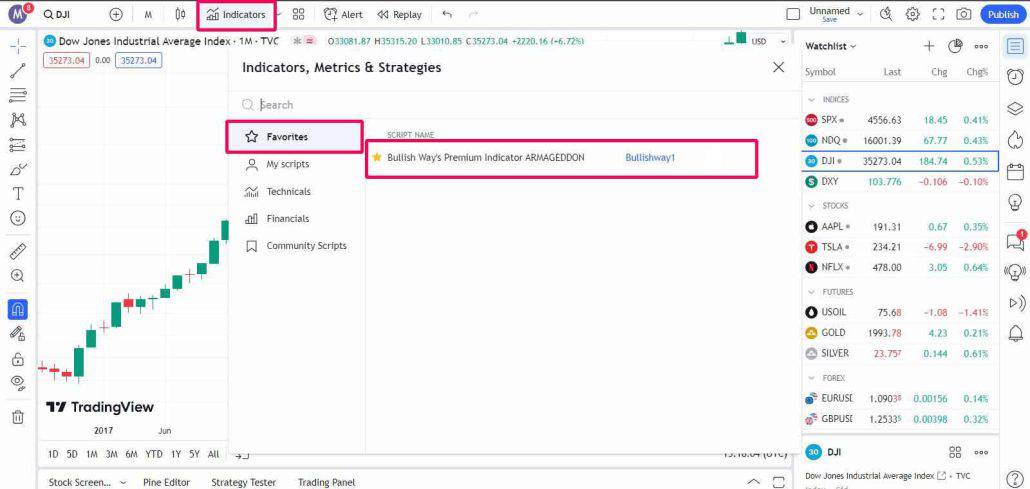1030x489 pixels.
Task: Select the Financials category
Action: [x=294, y=219]
